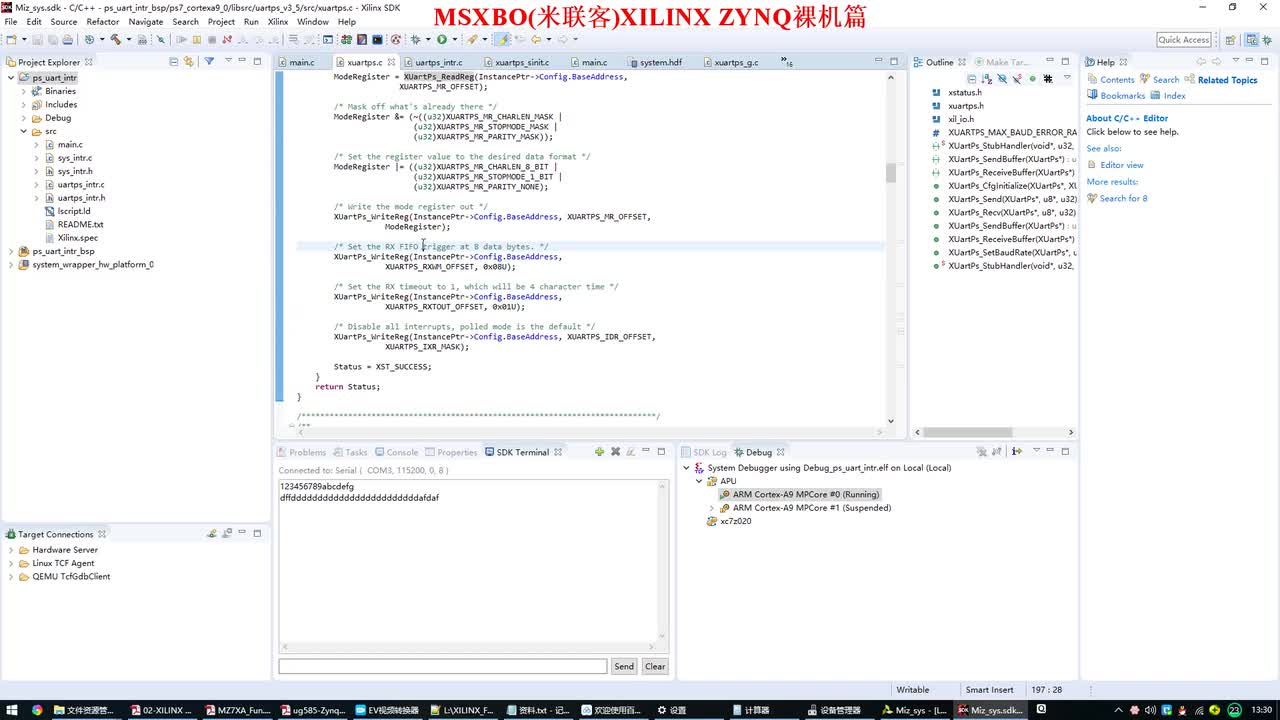1280x720 pixels.
Task: Open Chrome from the taskbar
Action: point(37,710)
